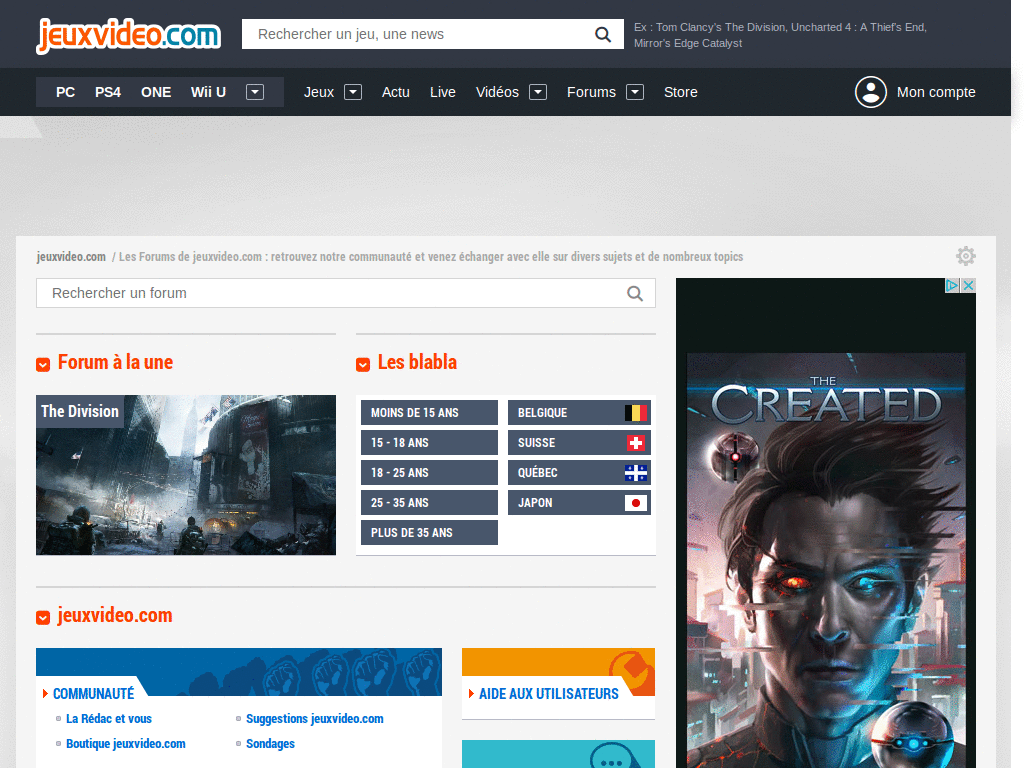
Task: Click the jeuxvideo.com breadcrumb link
Action: click(71, 257)
